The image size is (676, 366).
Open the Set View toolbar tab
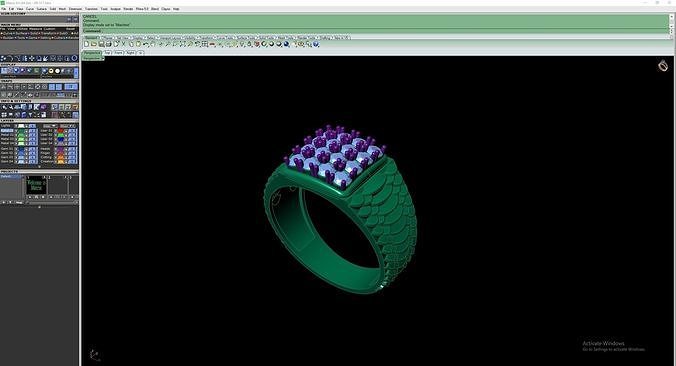tap(123, 38)
